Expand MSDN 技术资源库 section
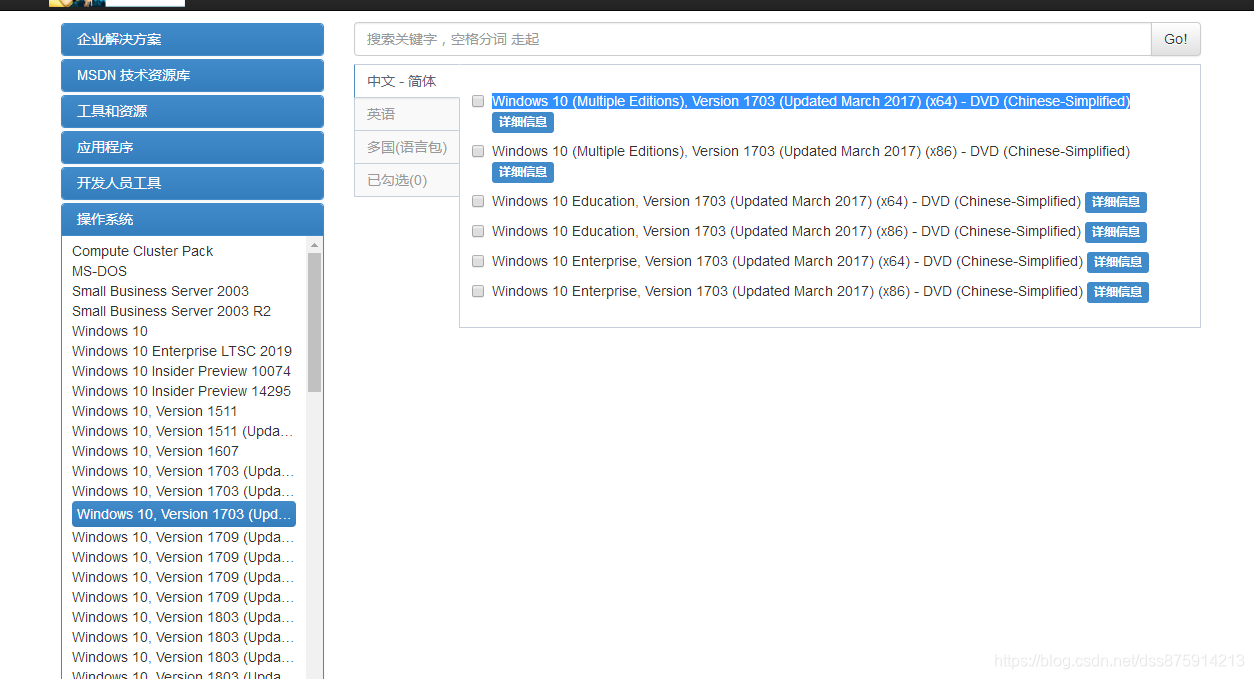This screenshot has width=1254, height=679. (x=192, y=75)
